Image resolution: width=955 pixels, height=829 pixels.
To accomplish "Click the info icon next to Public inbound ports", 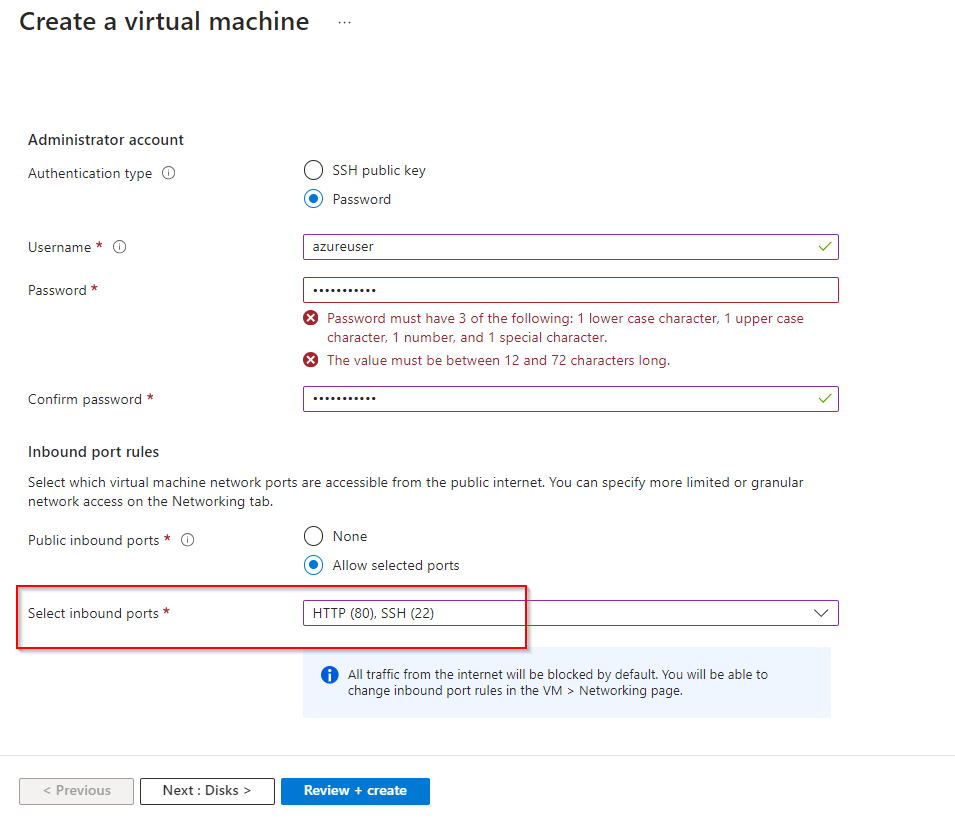I will 187,540.
